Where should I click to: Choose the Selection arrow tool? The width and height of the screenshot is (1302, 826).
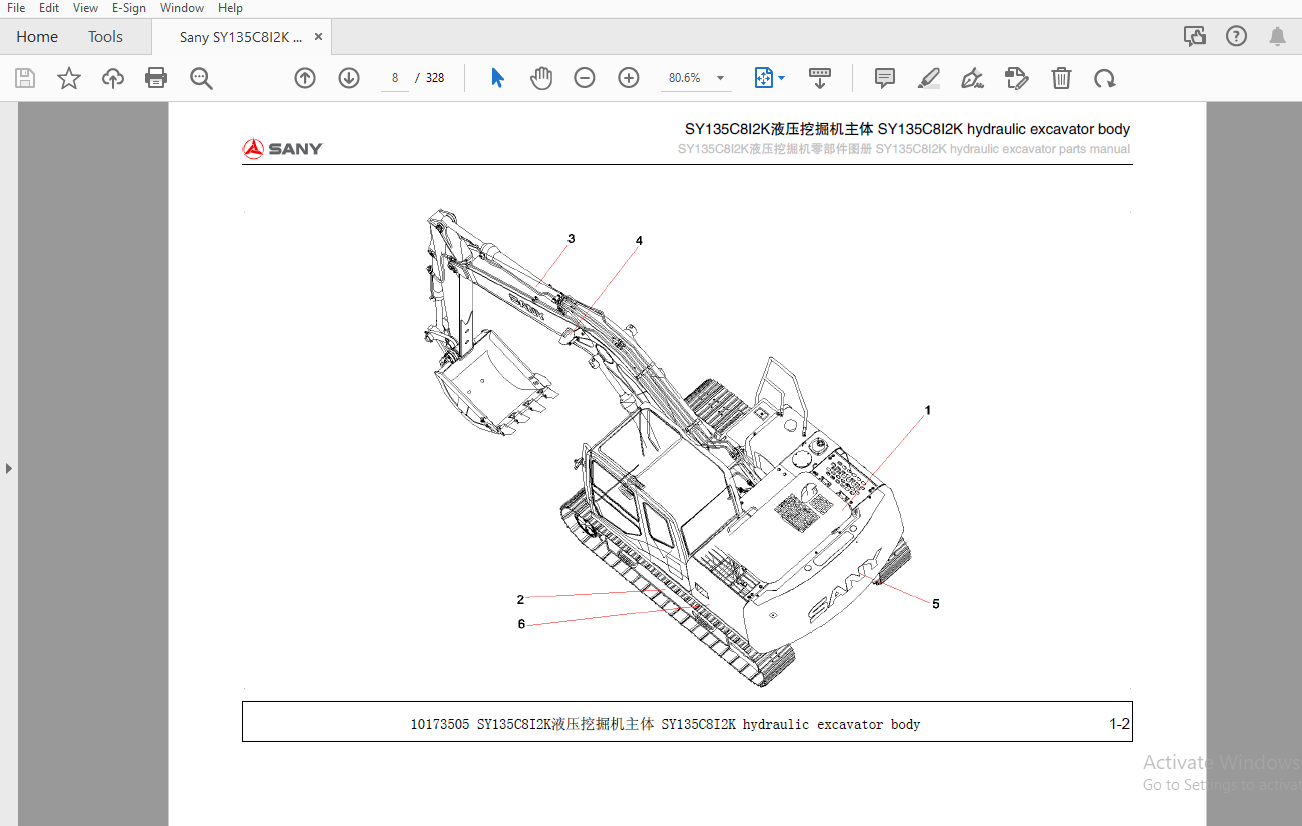[497, 78]
